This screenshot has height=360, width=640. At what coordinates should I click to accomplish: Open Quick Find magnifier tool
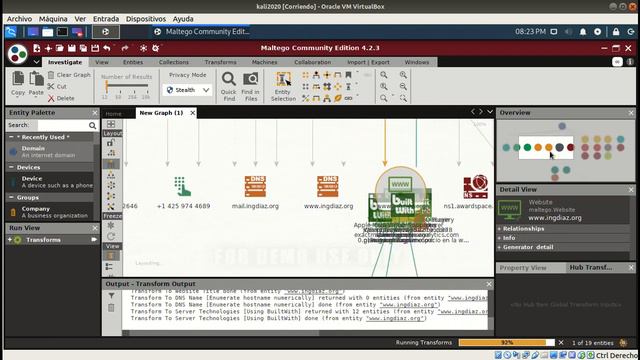(x=229, y=86)
